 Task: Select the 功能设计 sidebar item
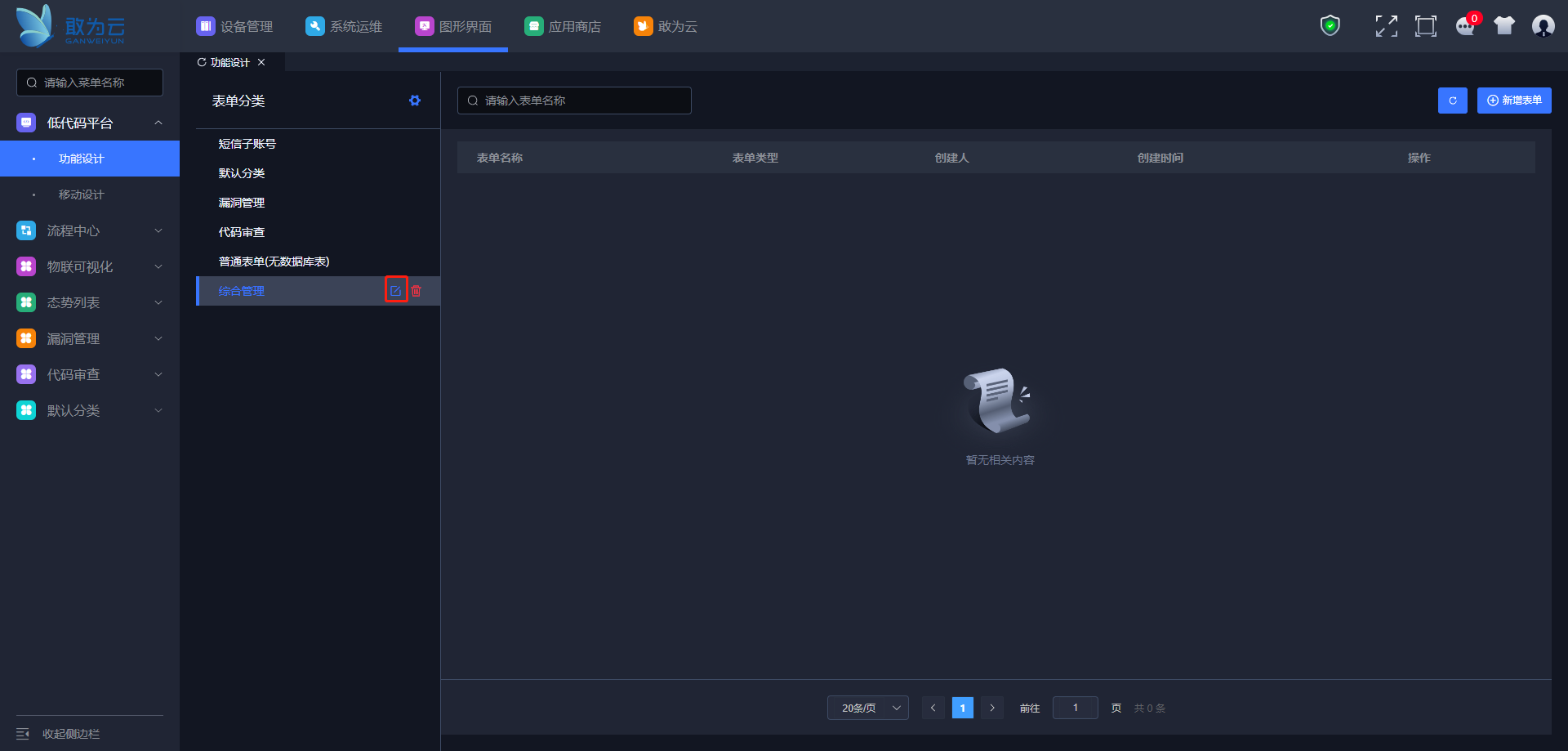pyautogui.click(x=90, y=159)
